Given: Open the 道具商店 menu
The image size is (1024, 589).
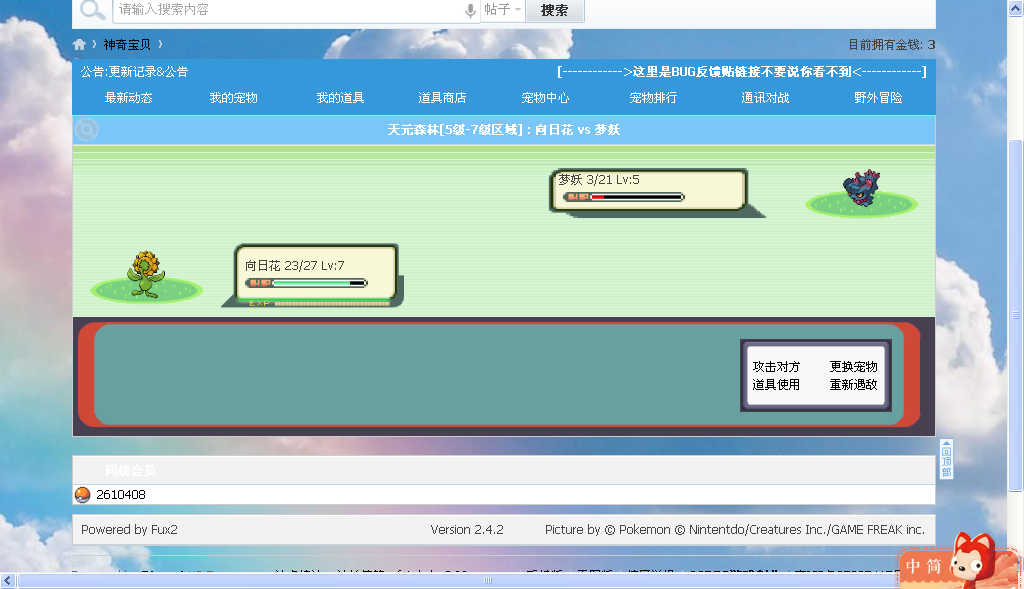Looking at the screenshot, I should click(442, 98).
